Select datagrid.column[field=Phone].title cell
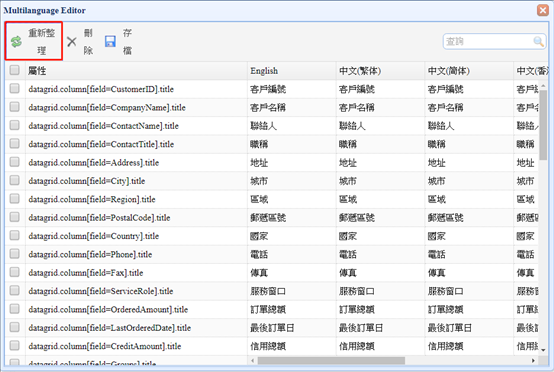The image size is (554, 372). (136, 254)
